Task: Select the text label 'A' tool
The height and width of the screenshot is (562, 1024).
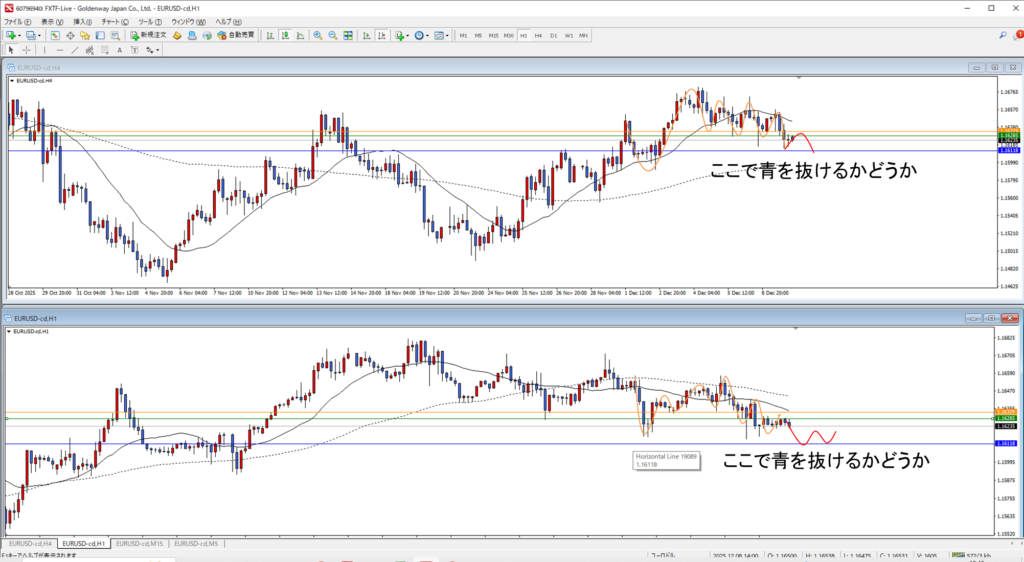Action: click(x=120, y=49)
